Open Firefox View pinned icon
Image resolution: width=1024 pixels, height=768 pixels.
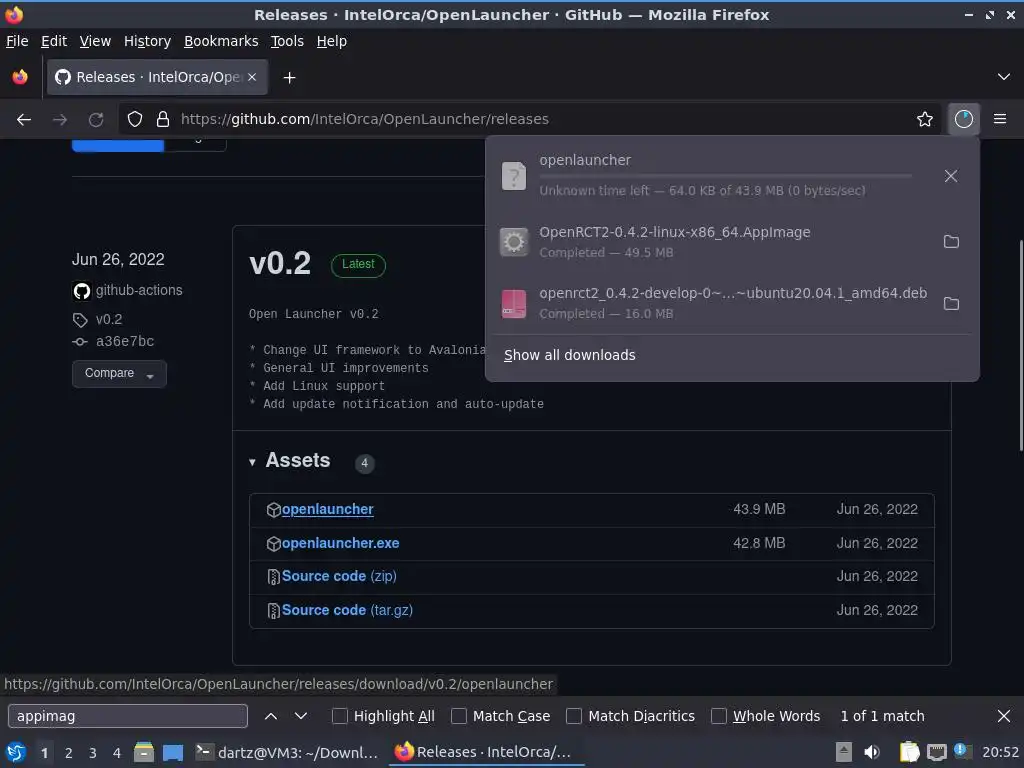(20, 77)
